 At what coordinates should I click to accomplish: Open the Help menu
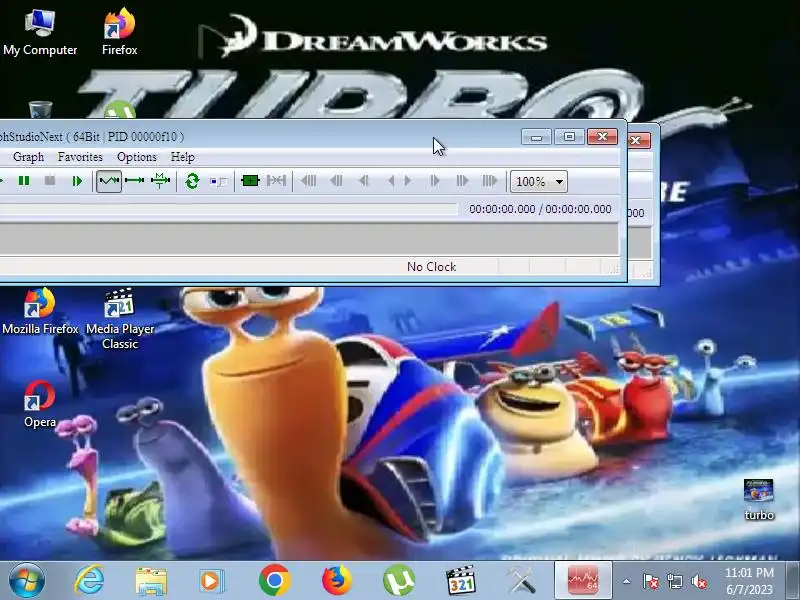click(x=183, y=157)
